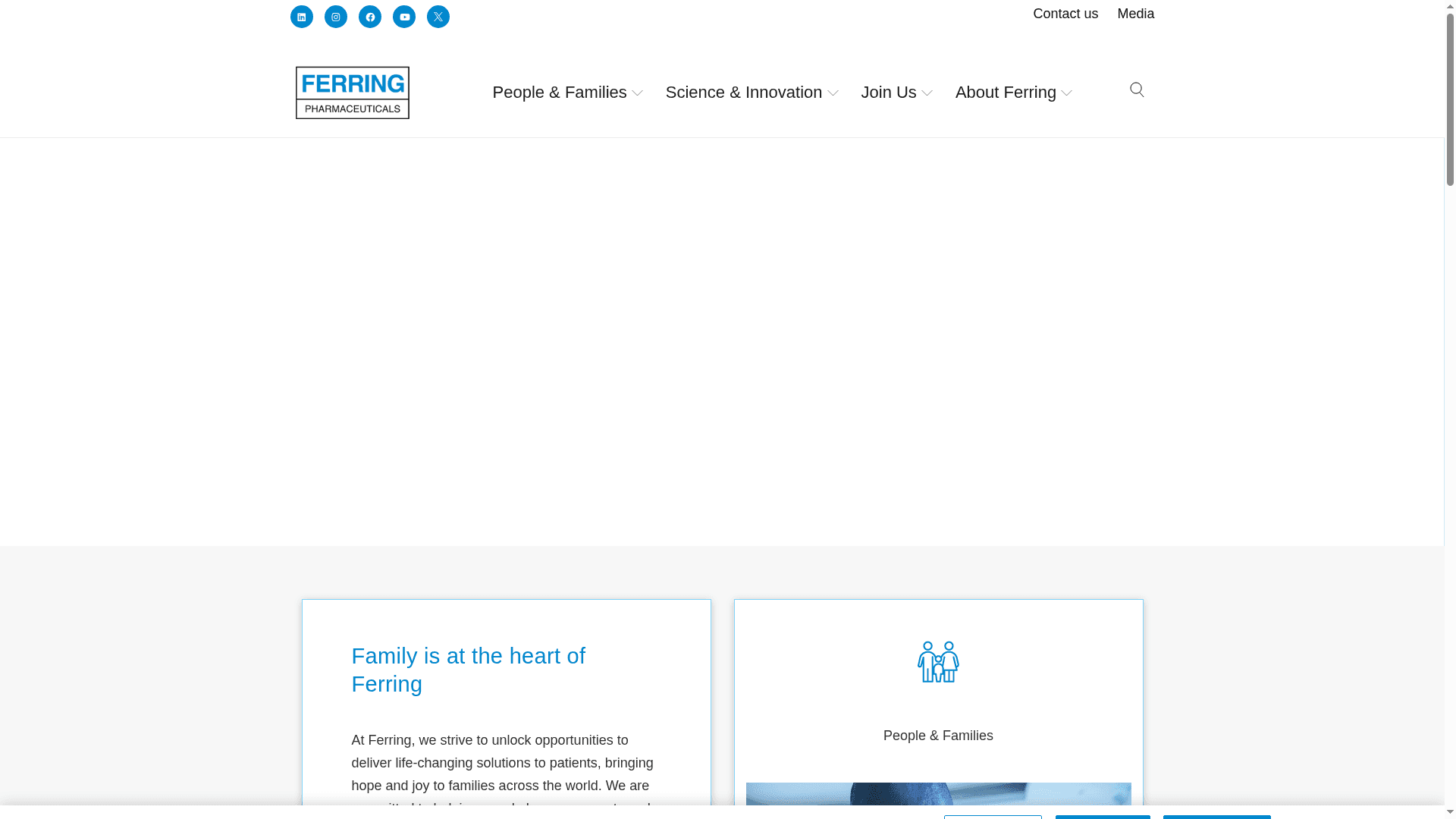
Task: Click the outlined button in the bottom cookie banner
Action: tap(992, 817)
